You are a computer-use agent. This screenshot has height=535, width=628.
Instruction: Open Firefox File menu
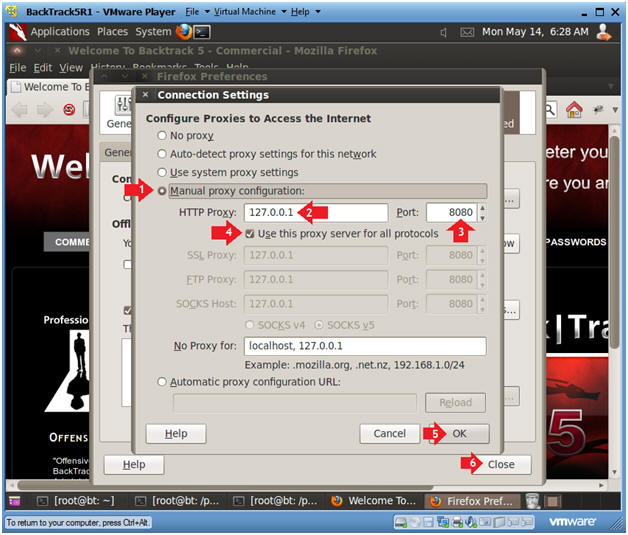tap(18, 68)
